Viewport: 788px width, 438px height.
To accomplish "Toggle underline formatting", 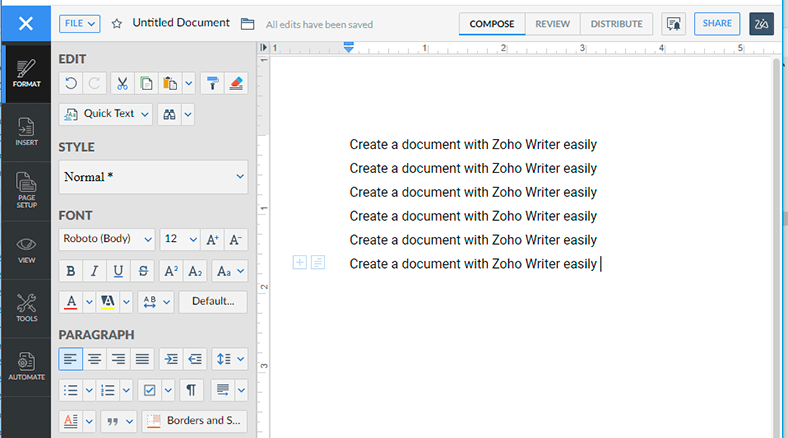I will click(118, 271).
